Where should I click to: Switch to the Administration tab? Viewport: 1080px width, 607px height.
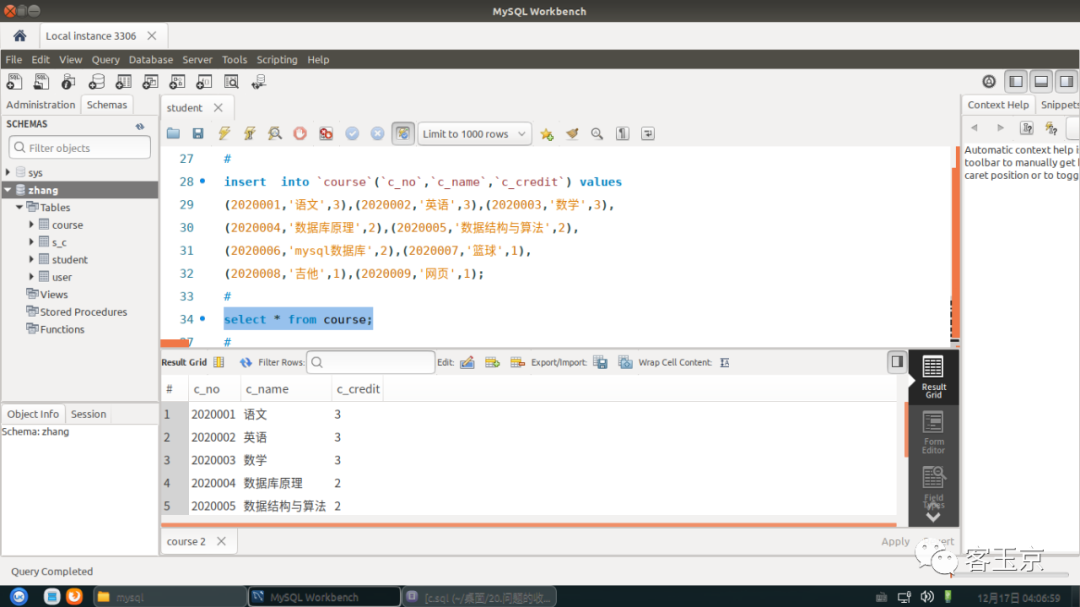[41, 105]
